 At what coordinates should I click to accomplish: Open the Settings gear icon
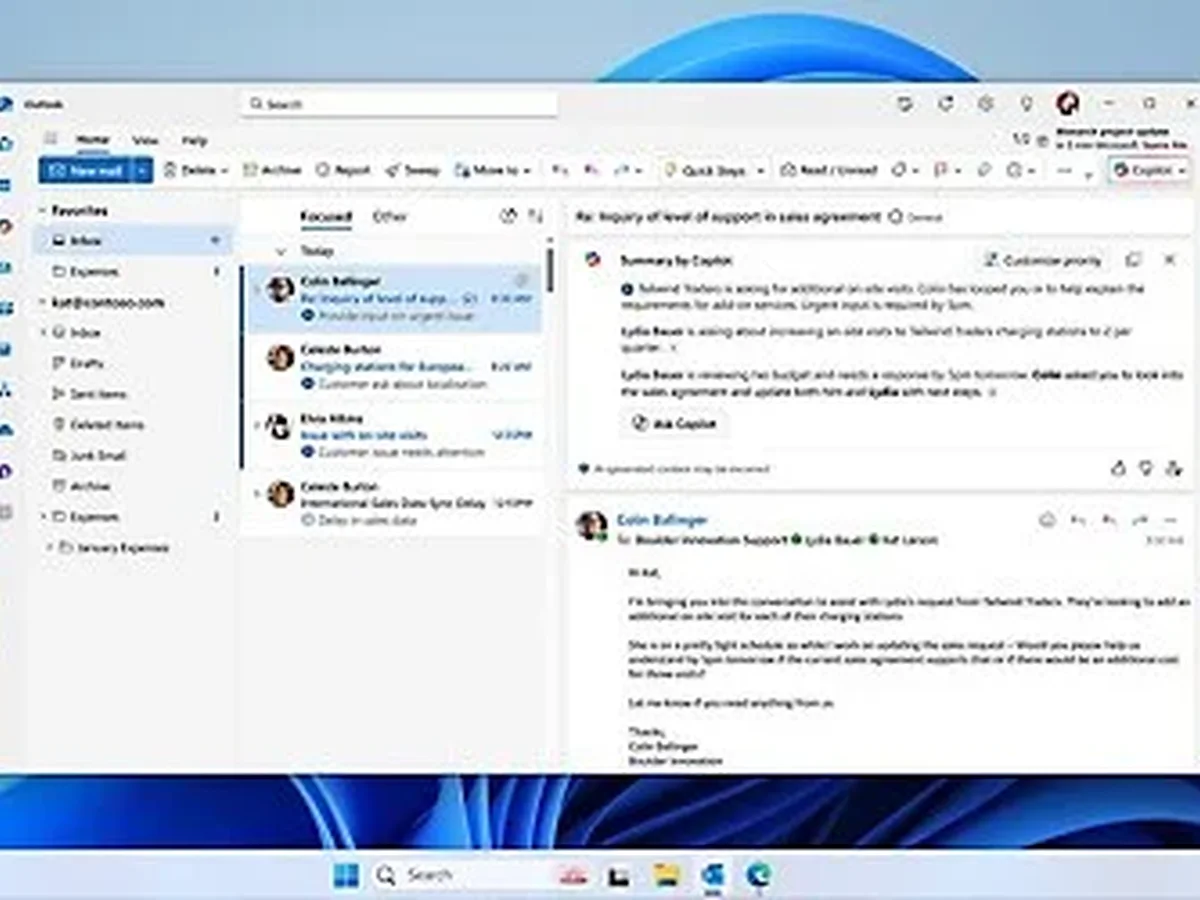[986, 103]
